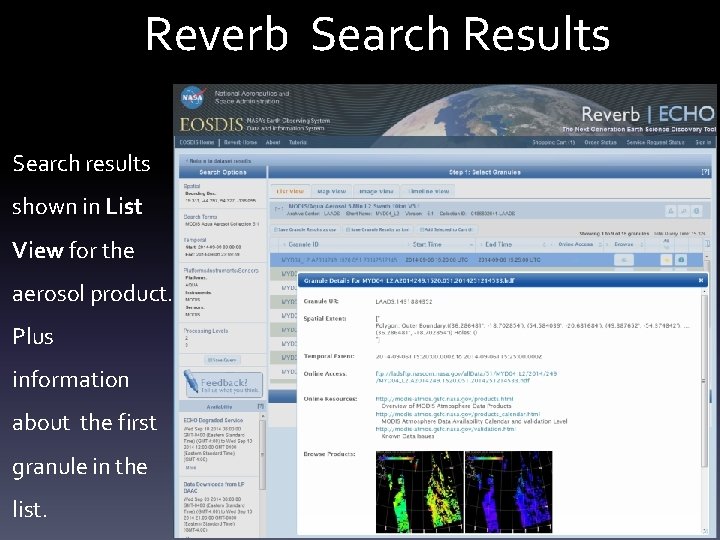Open the ftp Online Access link
Viewport: 720px width, 540px height.
pyautogui.click(x=467, y=377)
